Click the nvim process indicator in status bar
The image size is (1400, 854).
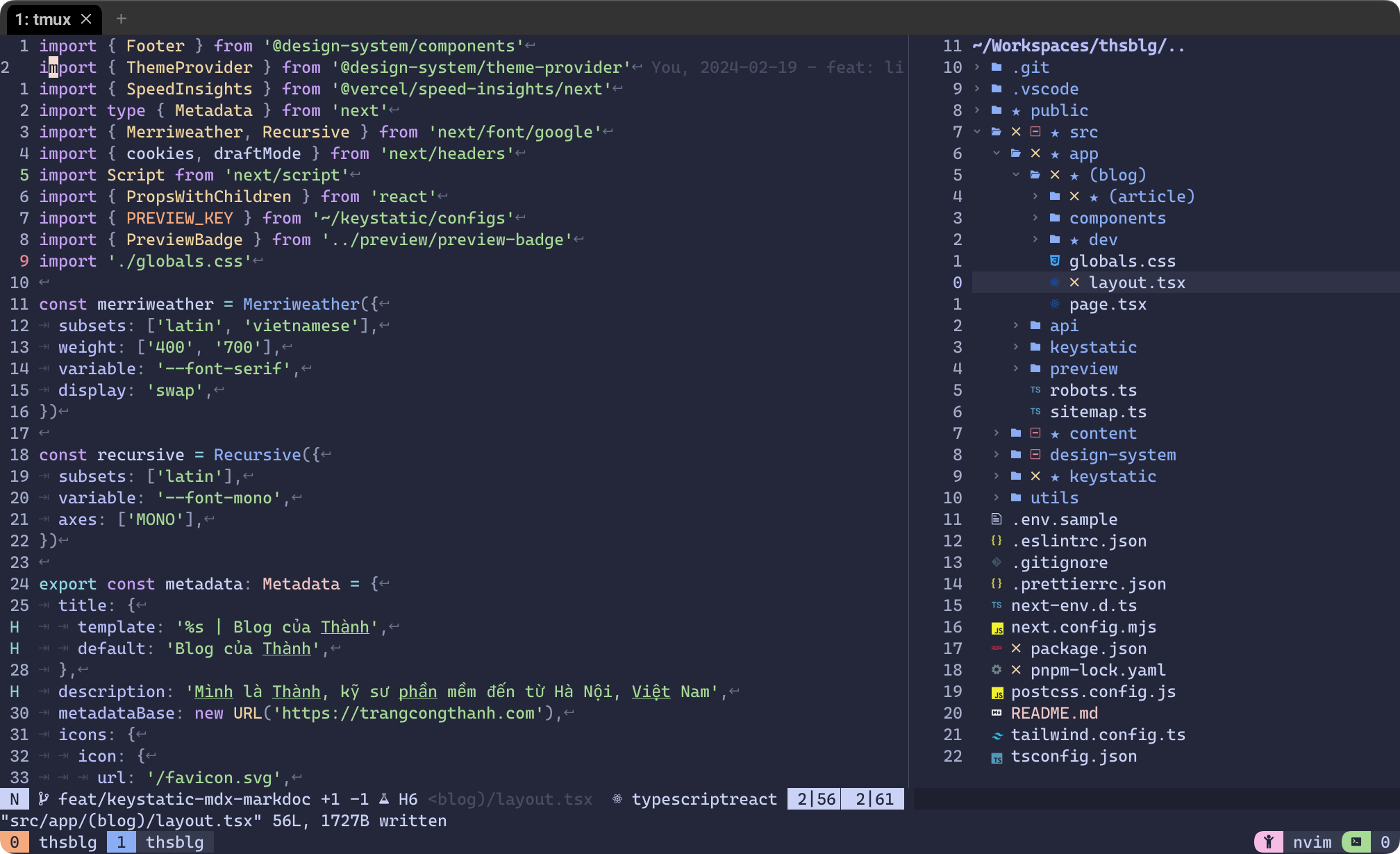(1311, 842)
